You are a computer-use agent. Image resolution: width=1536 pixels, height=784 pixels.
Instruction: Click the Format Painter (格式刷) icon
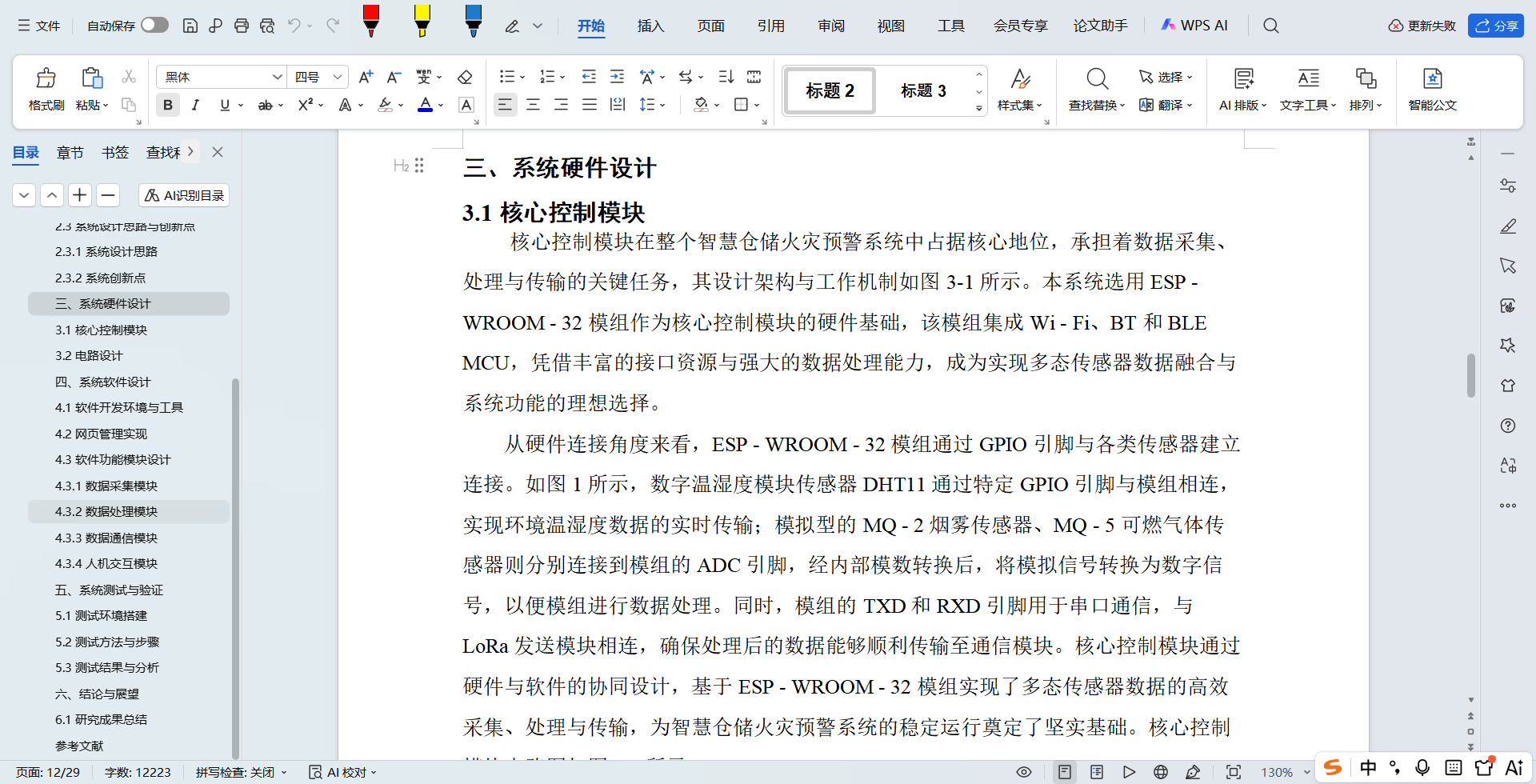pos(46,78)
